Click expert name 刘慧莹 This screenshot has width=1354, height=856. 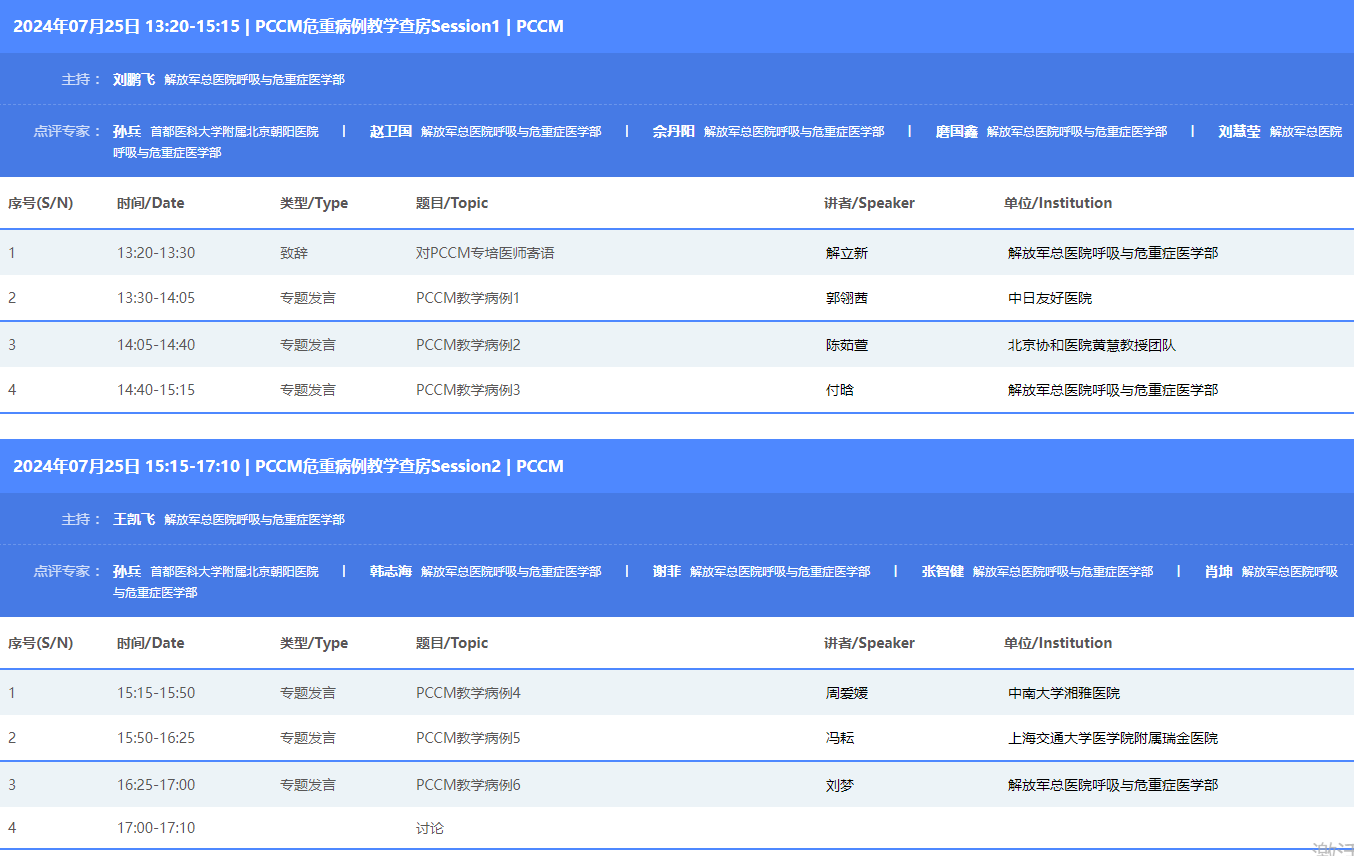[x=1240, y=131]
